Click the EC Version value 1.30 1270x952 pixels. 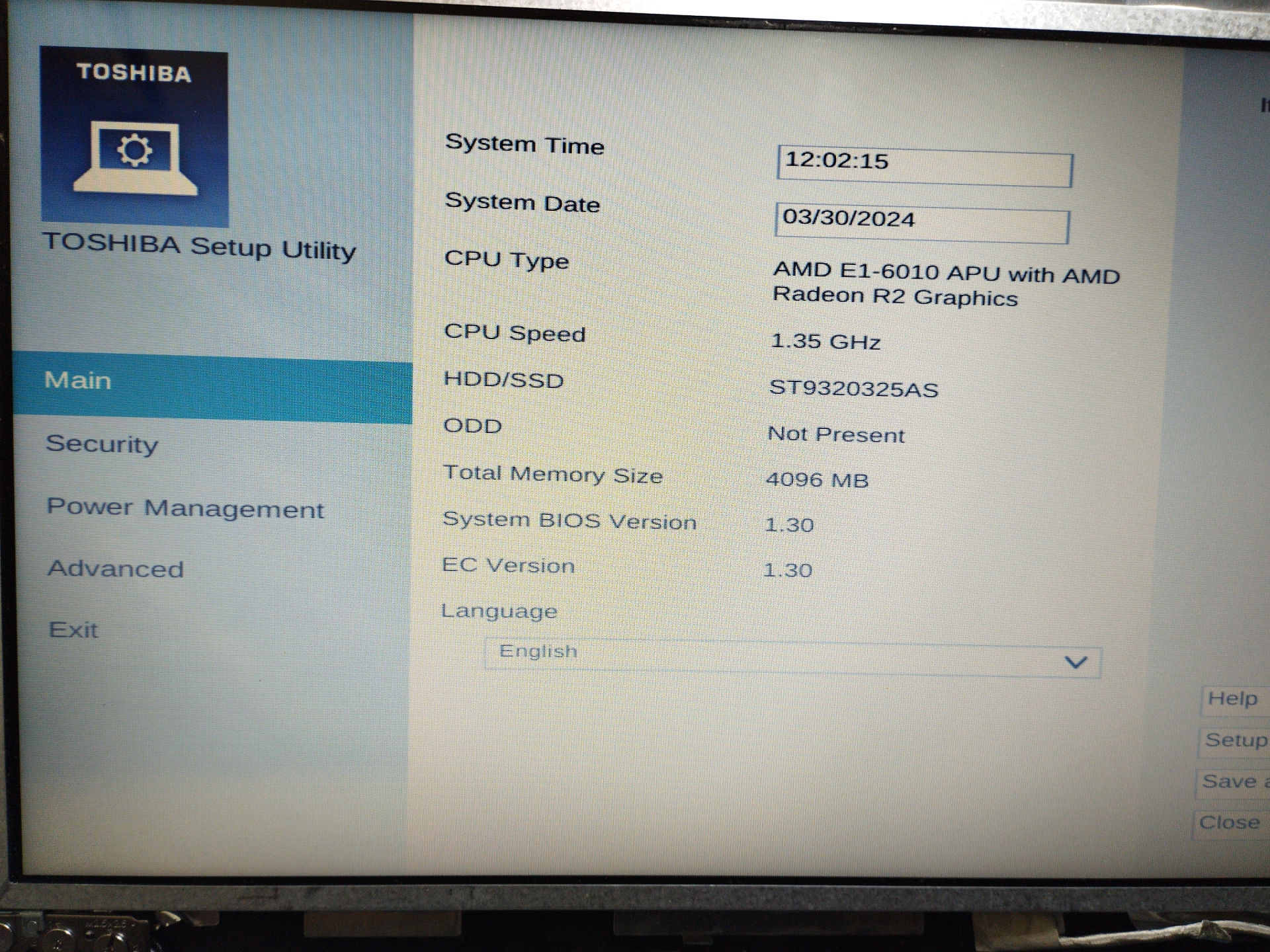[788, 570]
